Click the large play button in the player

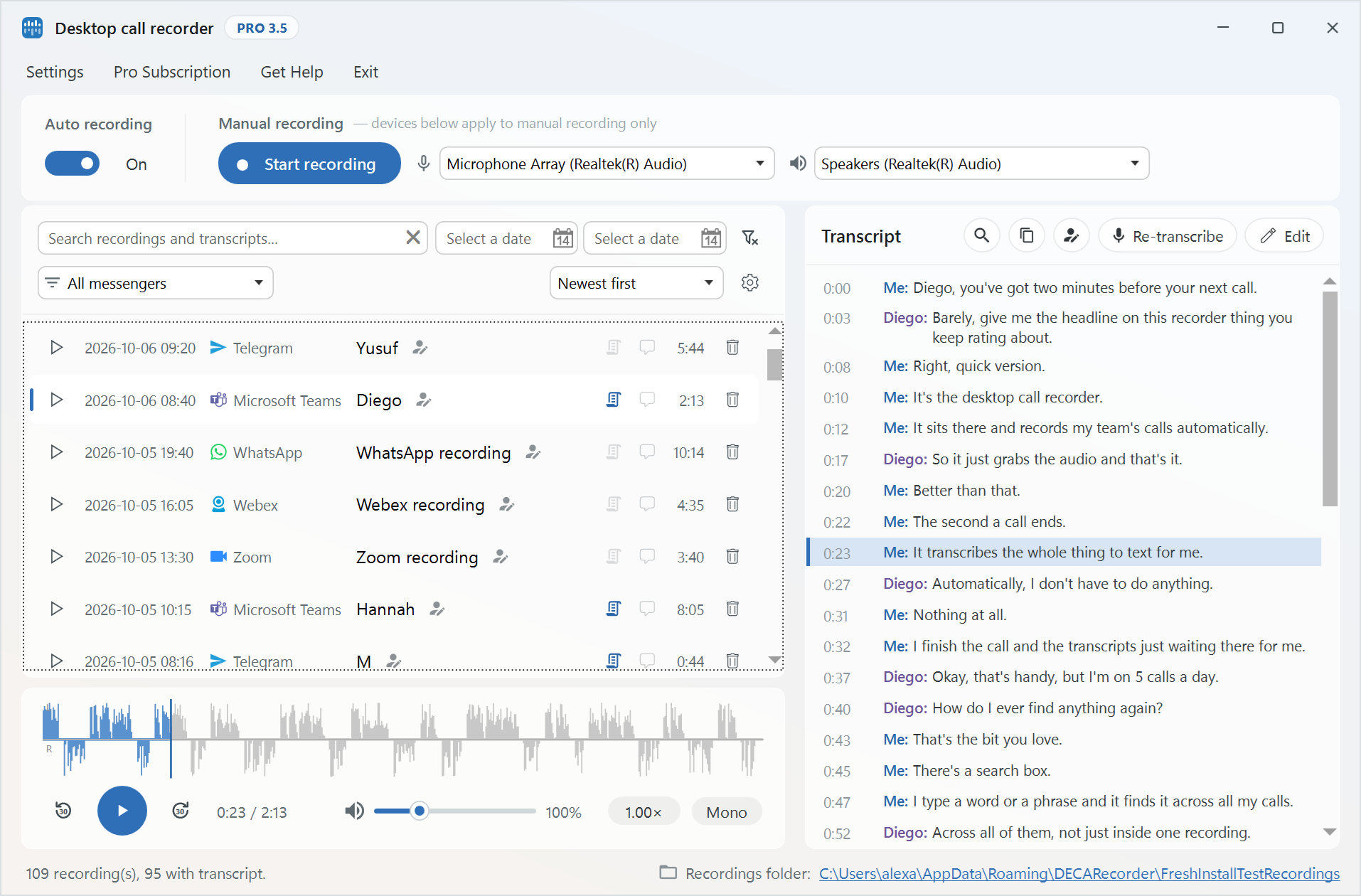[x=122, y=811]
